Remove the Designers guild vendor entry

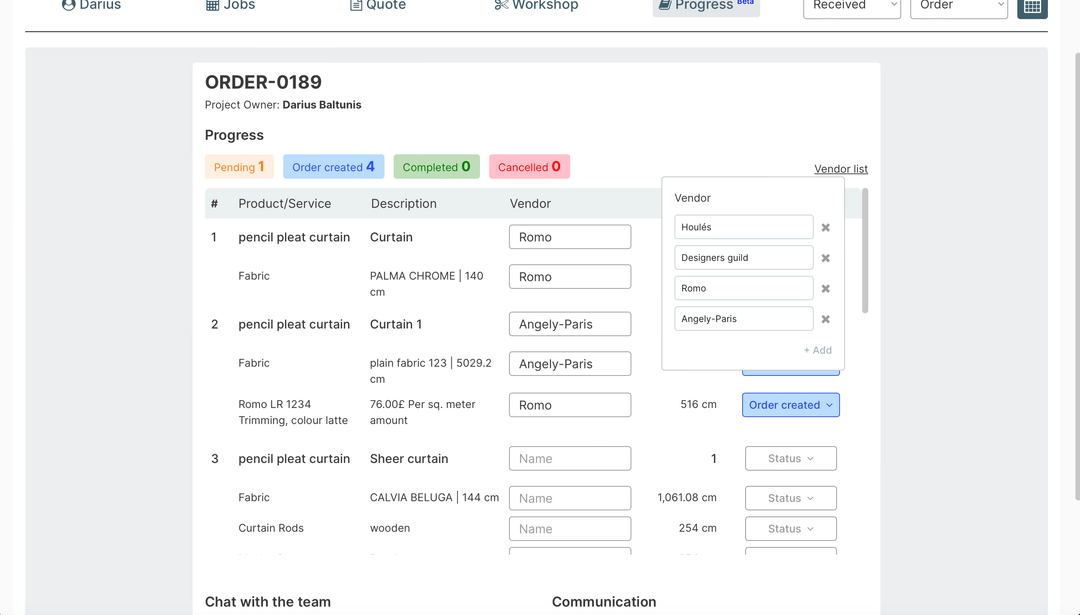click(825, 258)
